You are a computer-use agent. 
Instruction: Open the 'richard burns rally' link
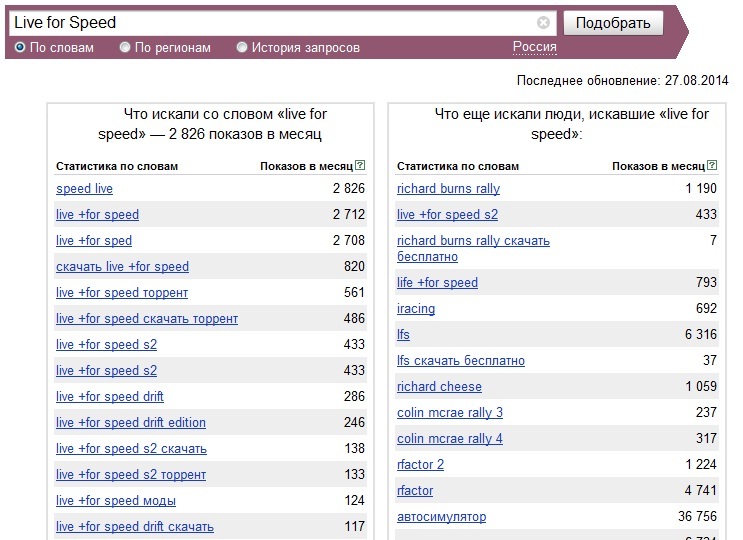[448, 189]
